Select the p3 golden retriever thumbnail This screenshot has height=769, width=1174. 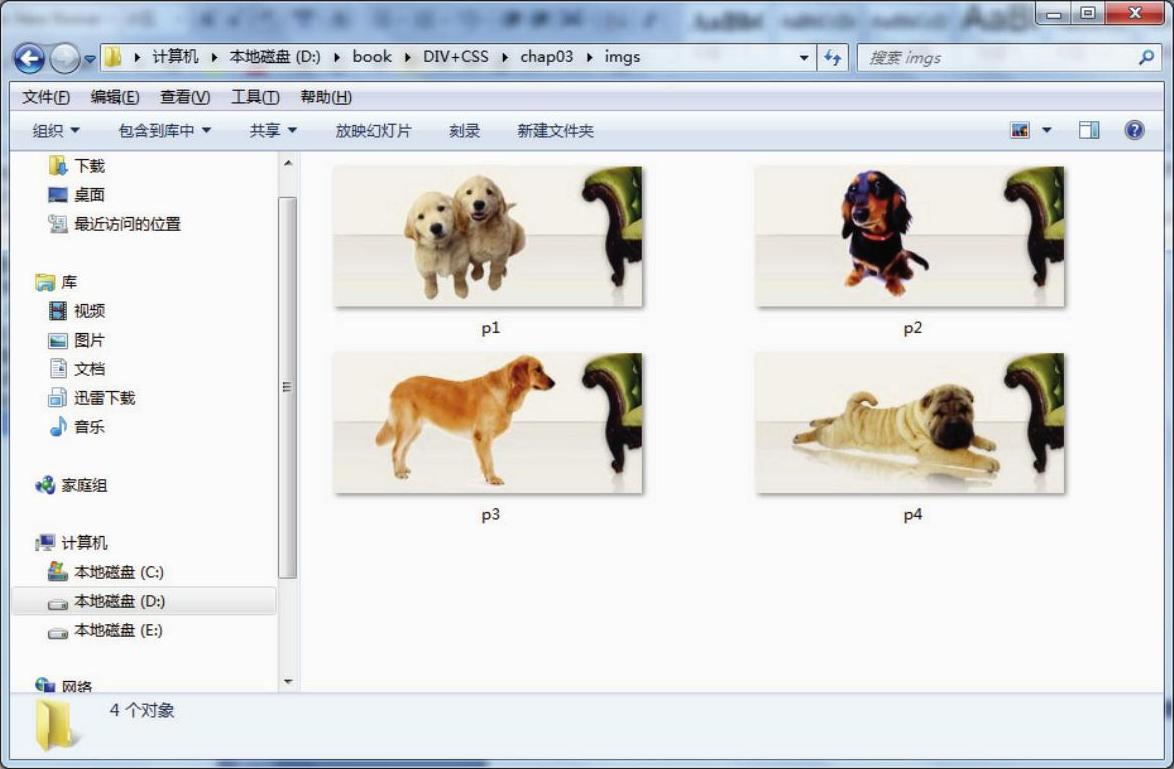pyautogui.click(x=488, y=423)
